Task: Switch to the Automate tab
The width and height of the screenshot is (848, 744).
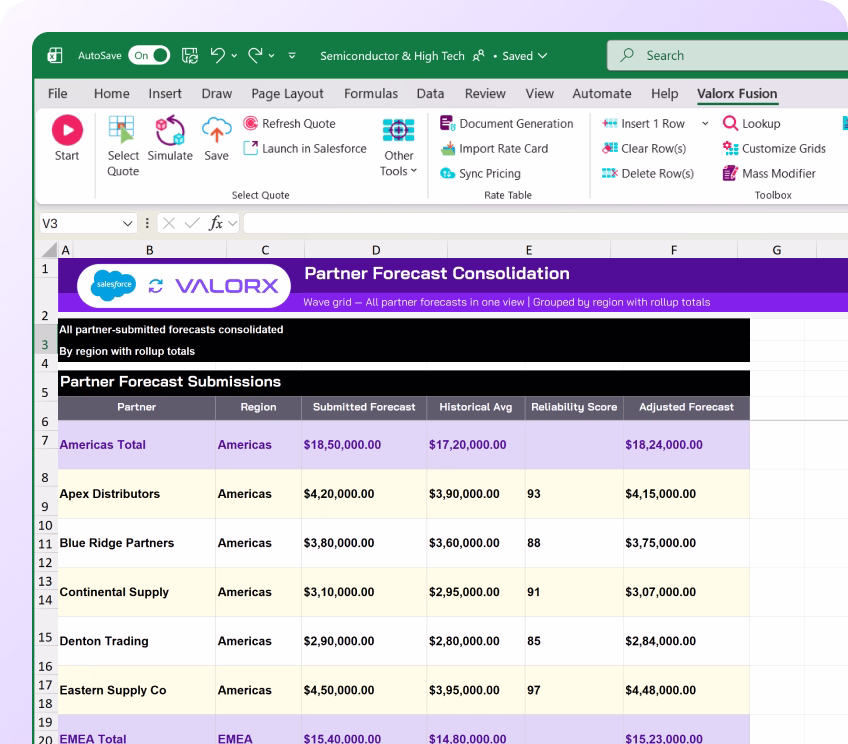Action: (602, 94)
